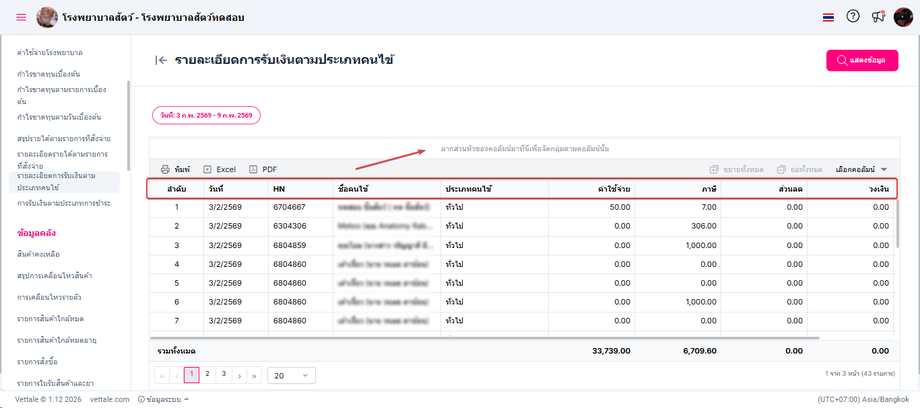Image resolution: width=920 pixels, height=408 pixels.
Task: Click the table's vertical scrollbar
Action: (897, 223)
